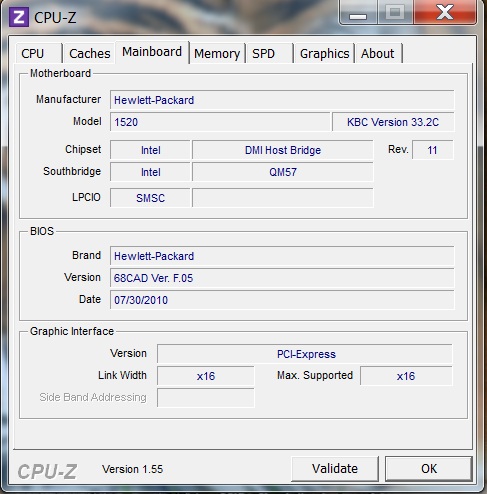Viewport: 487px width, 494px height.
Task: Click the Southbridge label
Action: (x=72, y=171)
